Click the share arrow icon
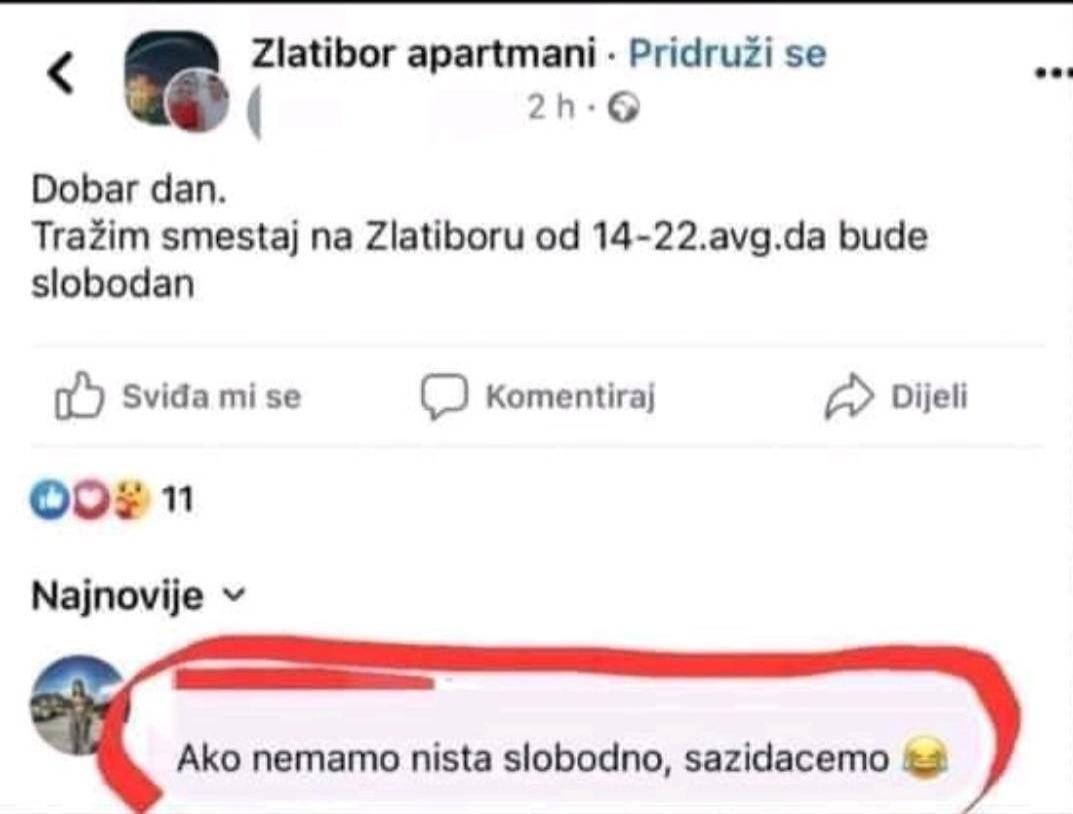Viewport: 1073px width, 814px height. click(849, 396)
